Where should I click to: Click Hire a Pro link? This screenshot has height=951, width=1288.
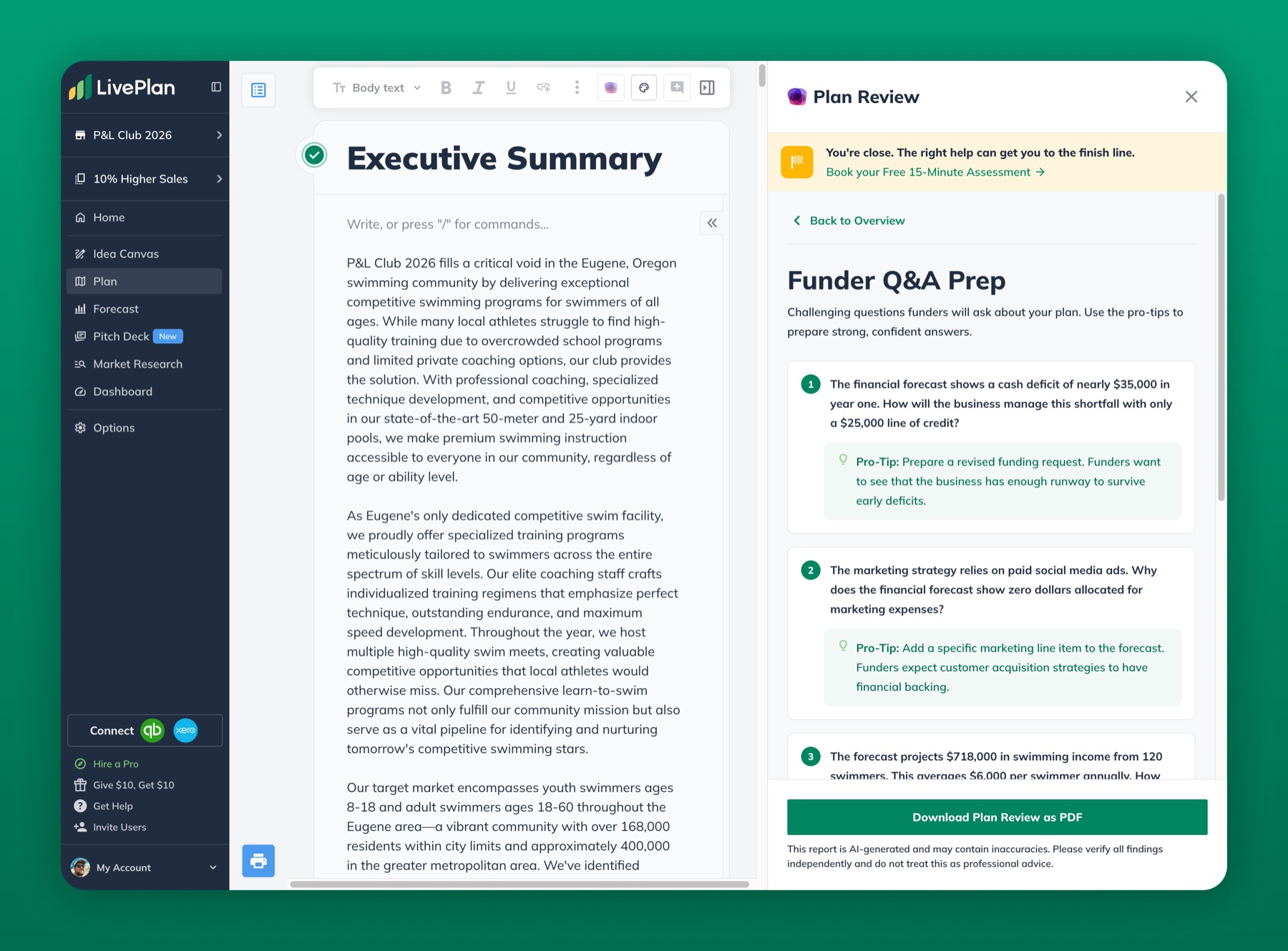(107, 764)
